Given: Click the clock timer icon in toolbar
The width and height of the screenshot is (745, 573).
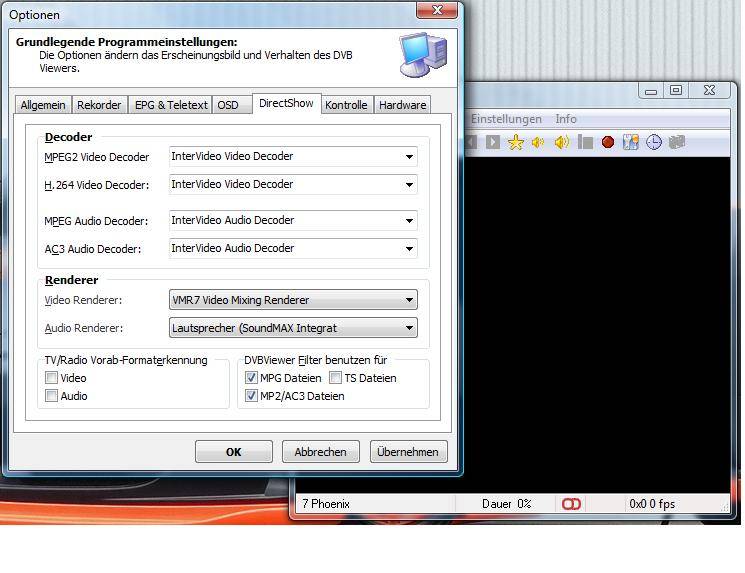Looking at the screenshot, I should (654, 142).
